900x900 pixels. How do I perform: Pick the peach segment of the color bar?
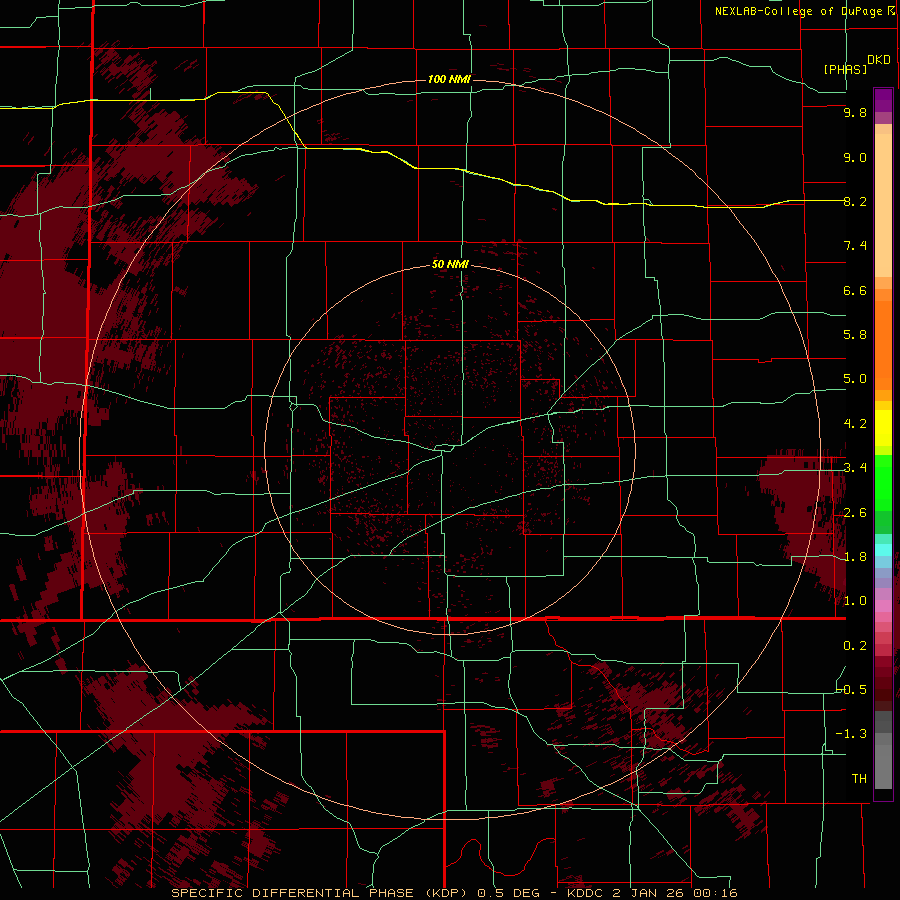[883, 205]
